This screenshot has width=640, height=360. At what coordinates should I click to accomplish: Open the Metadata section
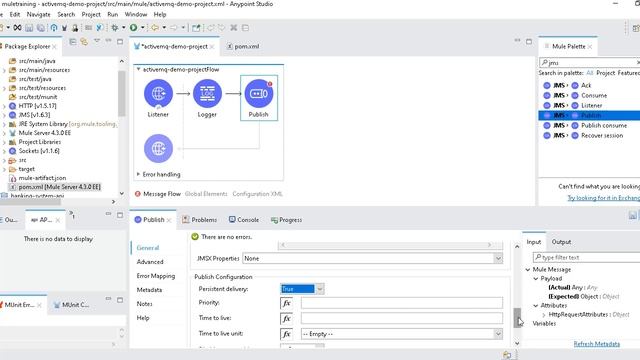(149, 290)
